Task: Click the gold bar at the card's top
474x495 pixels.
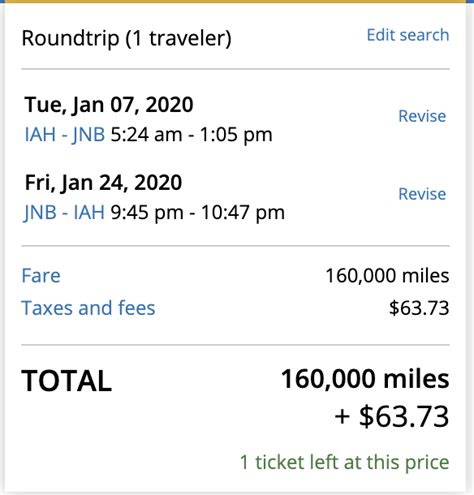Action: (x=235, y=1)
